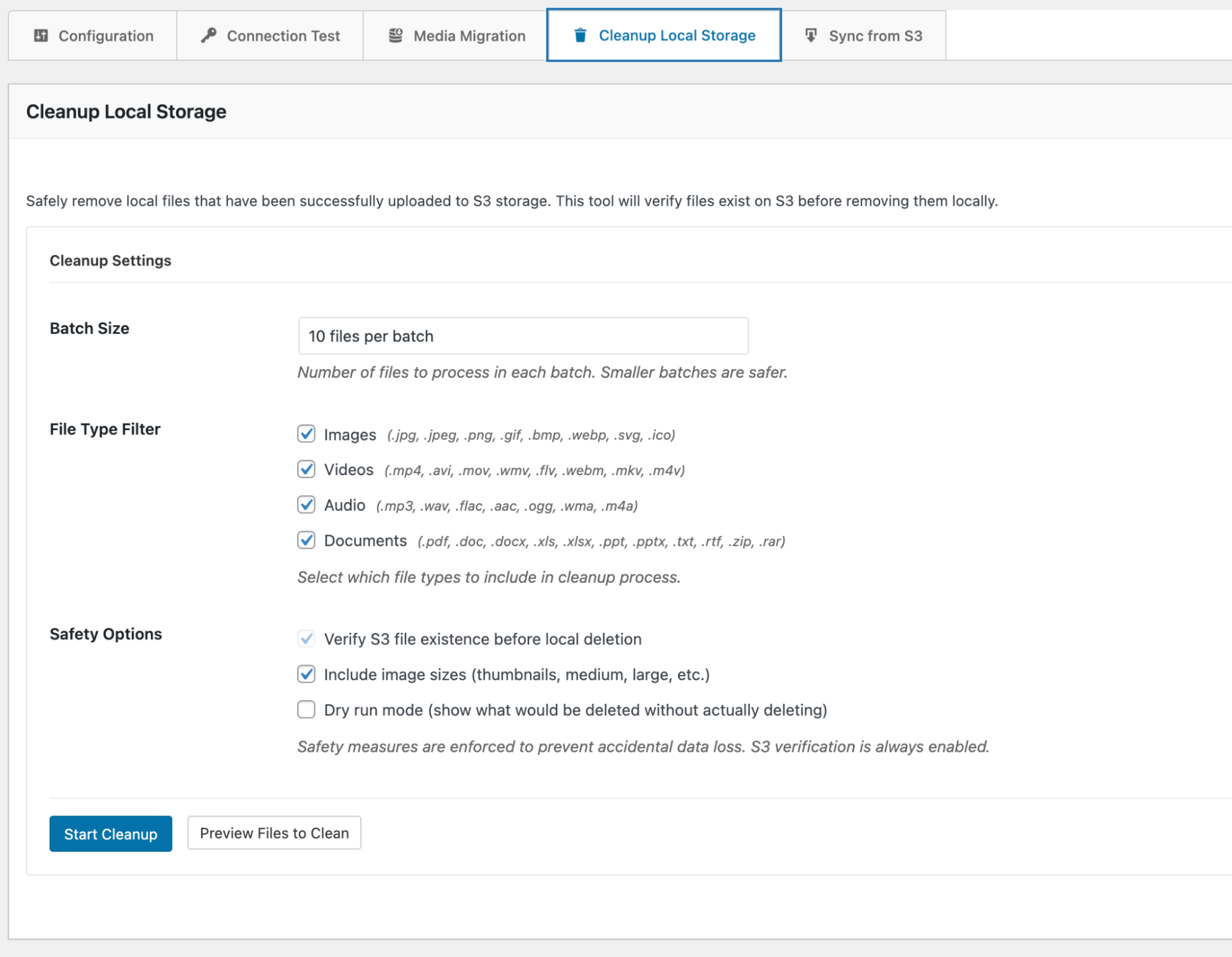Open the Batch Size dropdown

coord(523,336)
